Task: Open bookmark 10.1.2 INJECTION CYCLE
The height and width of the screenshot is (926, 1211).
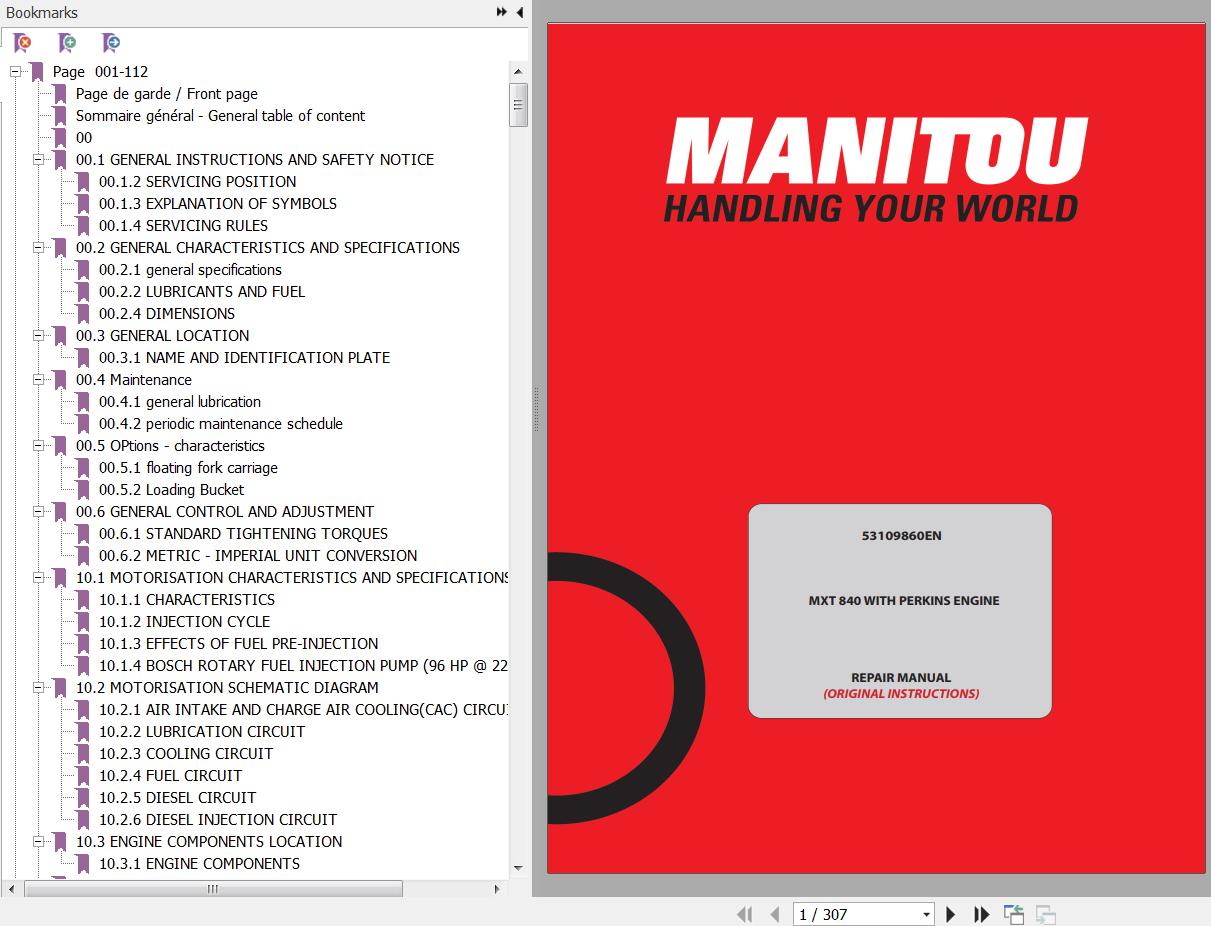Action: click(x=184, y=622)
